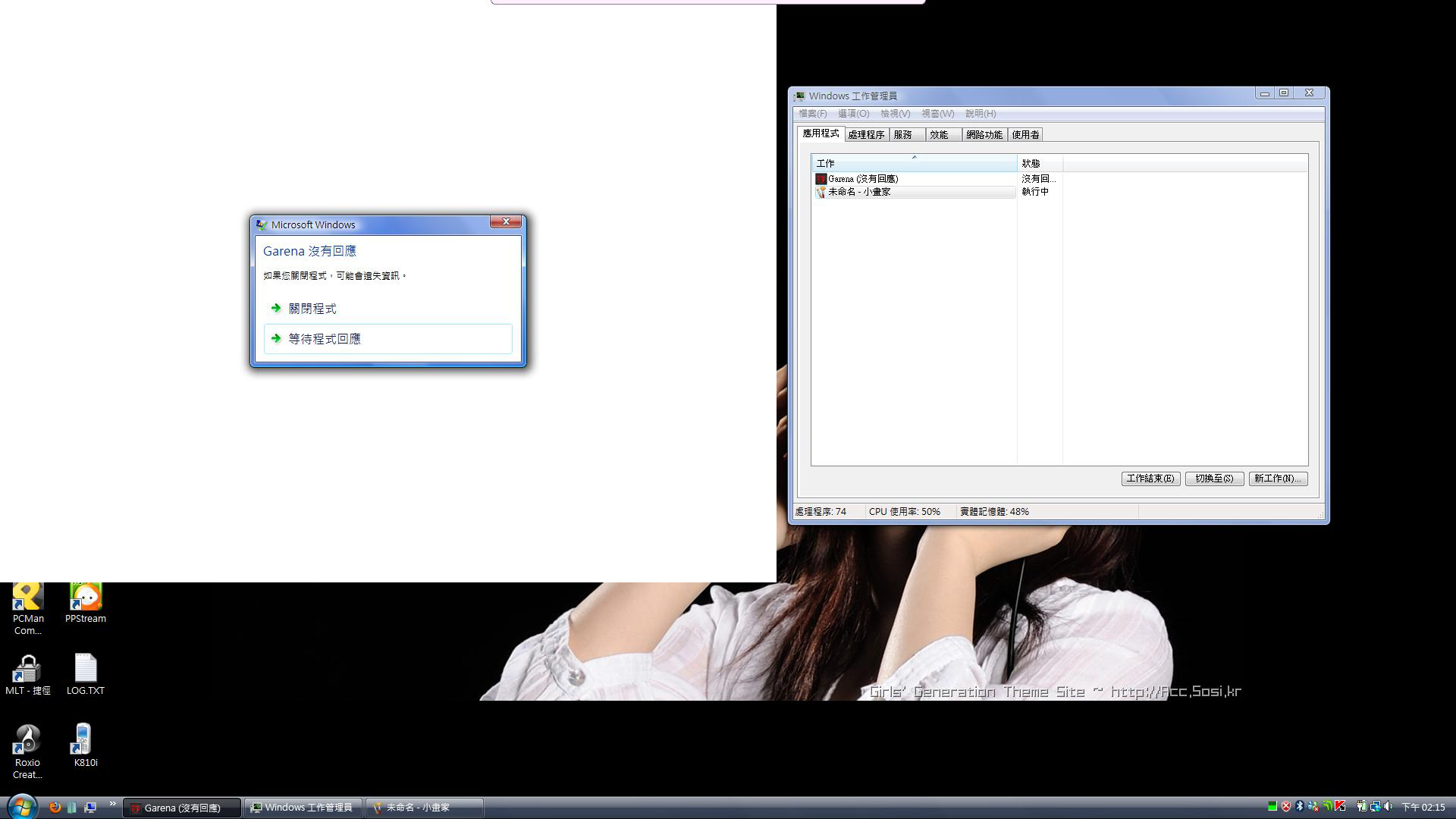1456x819 pixels.
Task: Select PPStream desktop shortcut
Action: [x=86, y=603]
